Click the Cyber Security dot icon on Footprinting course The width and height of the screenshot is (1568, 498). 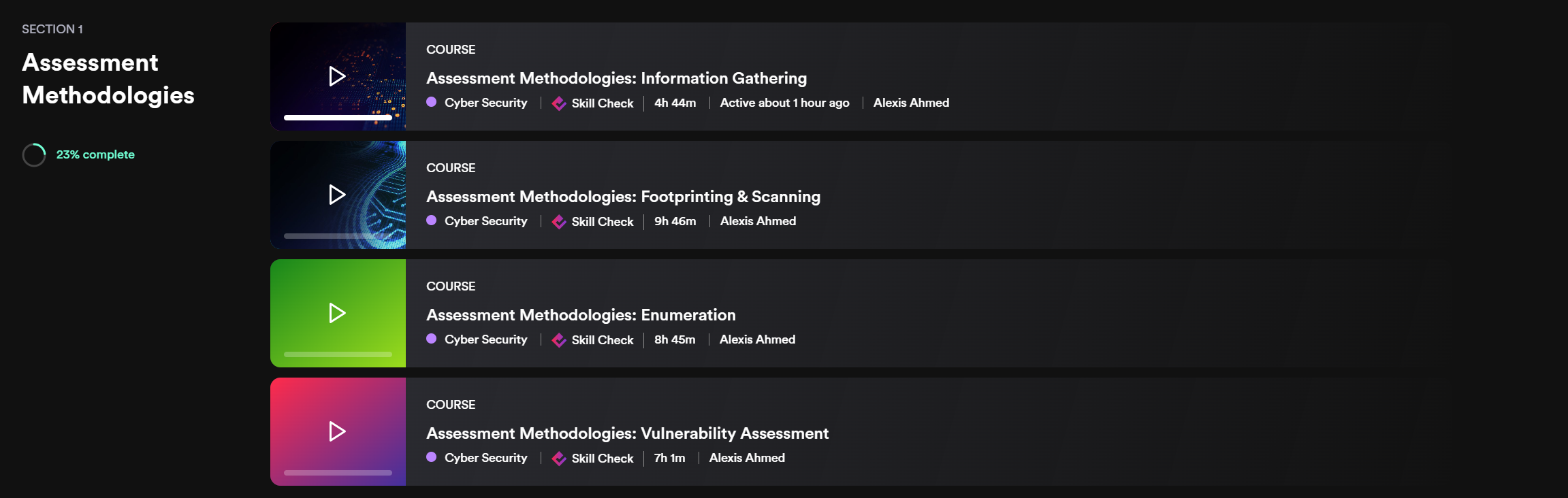point(431,221)
